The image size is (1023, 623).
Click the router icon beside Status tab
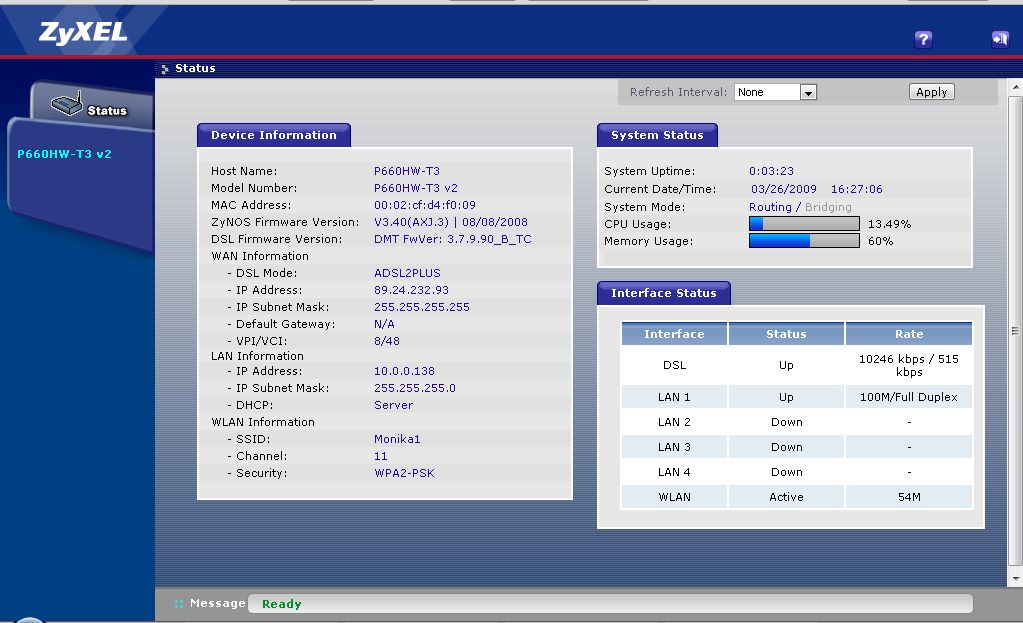67,104
